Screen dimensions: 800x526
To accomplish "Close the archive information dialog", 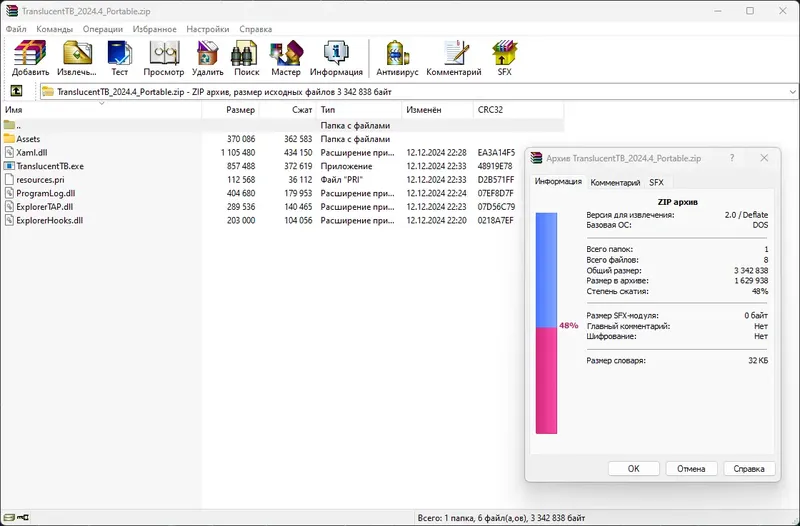I will point(764,158).
